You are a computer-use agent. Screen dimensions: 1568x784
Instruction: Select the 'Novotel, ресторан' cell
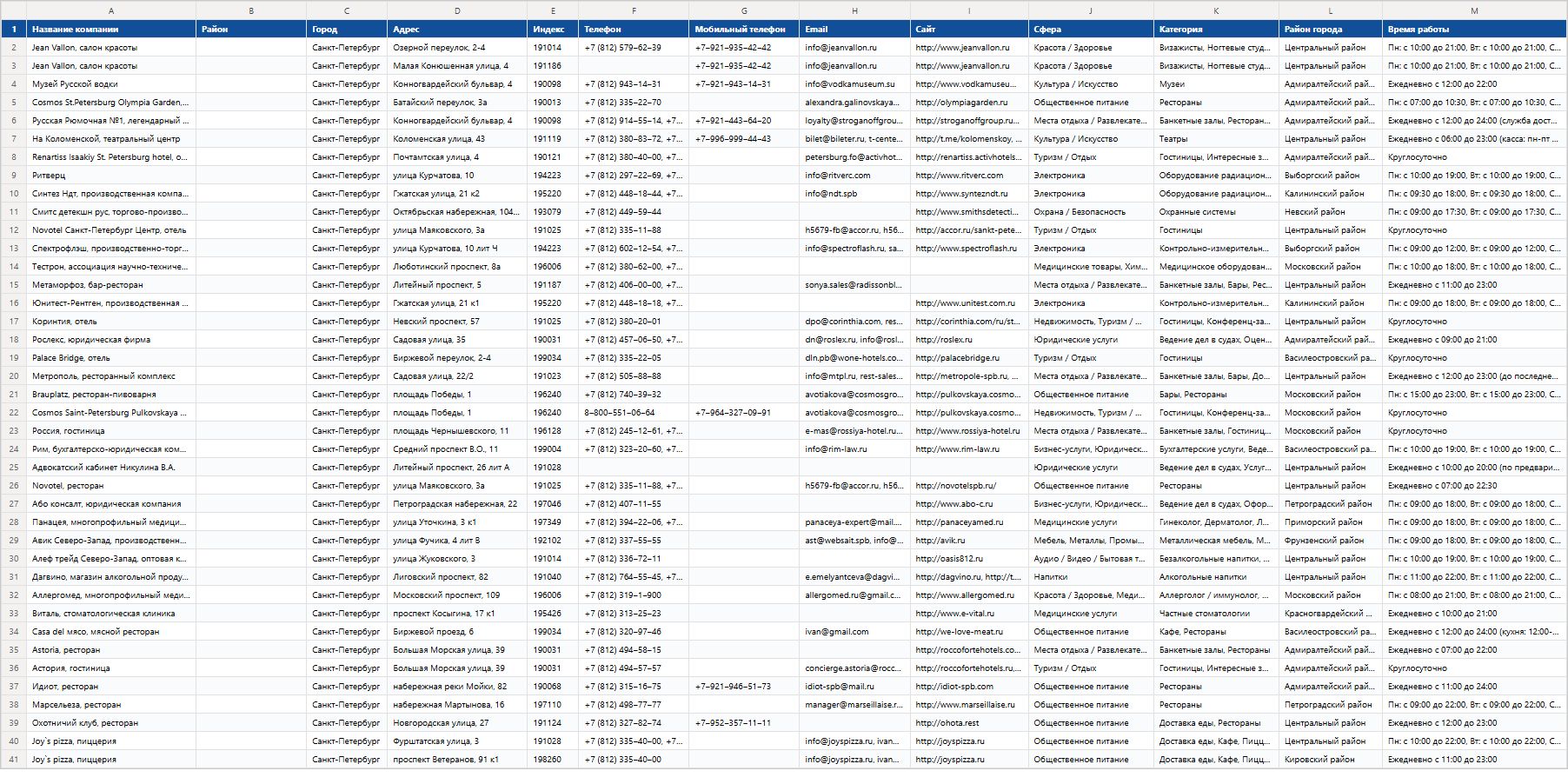(x=111, y=486)
